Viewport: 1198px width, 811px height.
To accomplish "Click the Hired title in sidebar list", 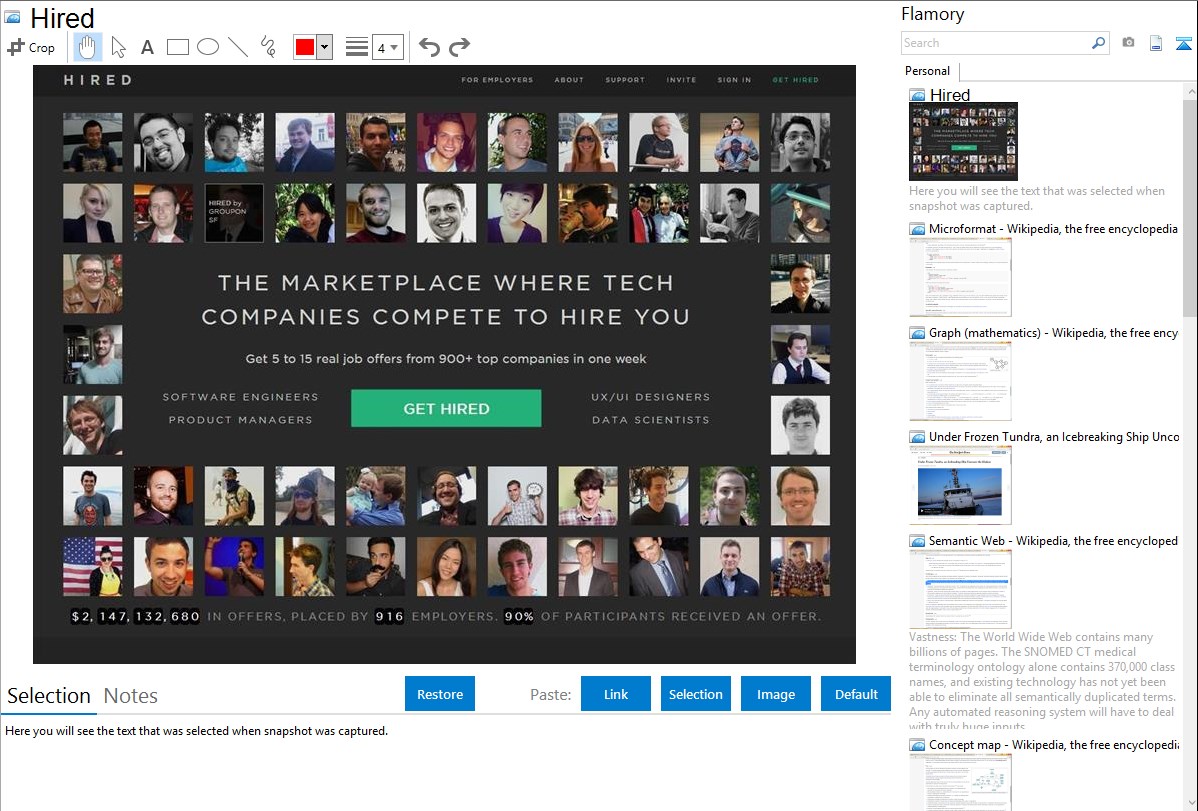I will pos(950,95).
